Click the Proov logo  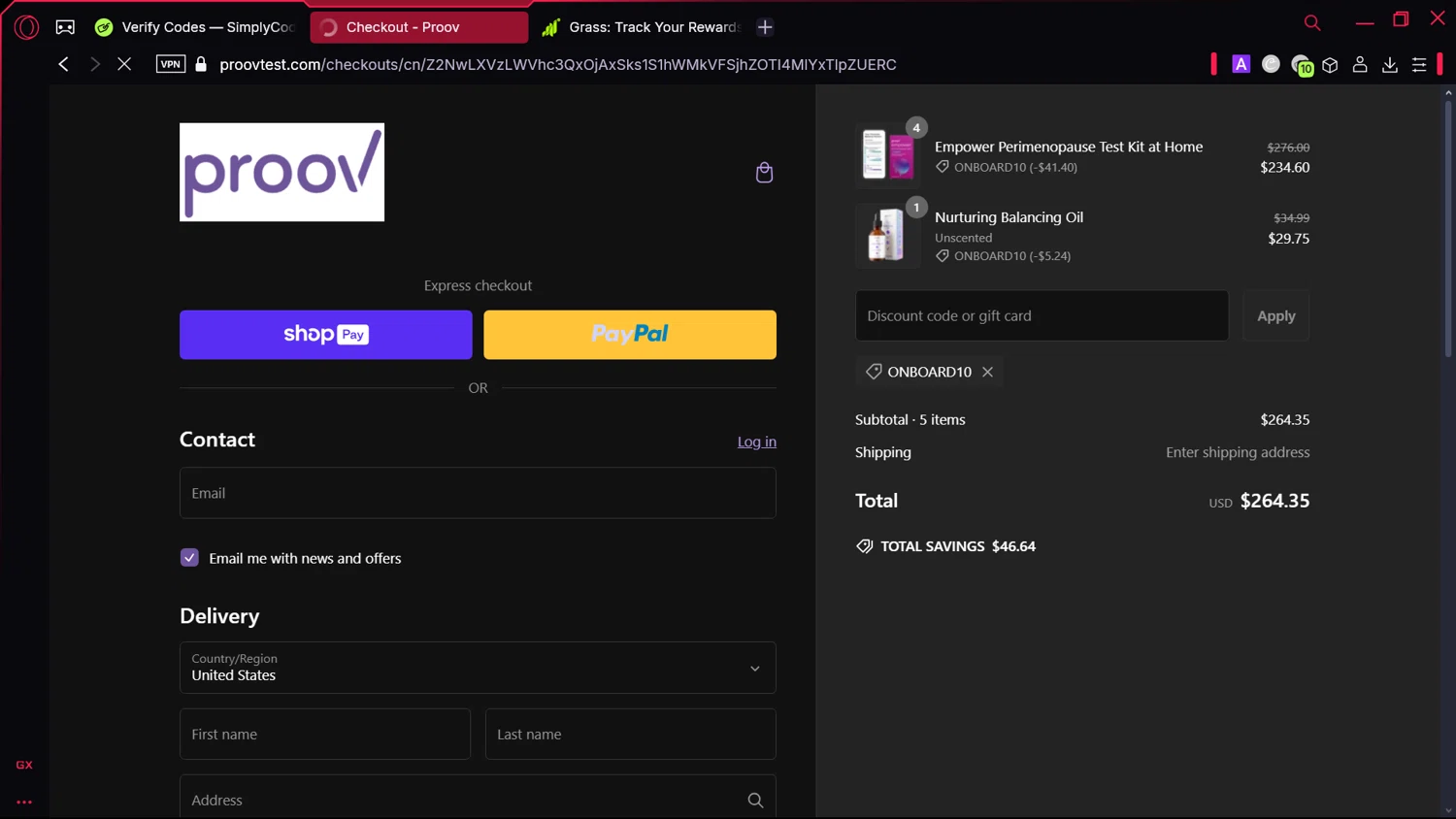[281, 172]
